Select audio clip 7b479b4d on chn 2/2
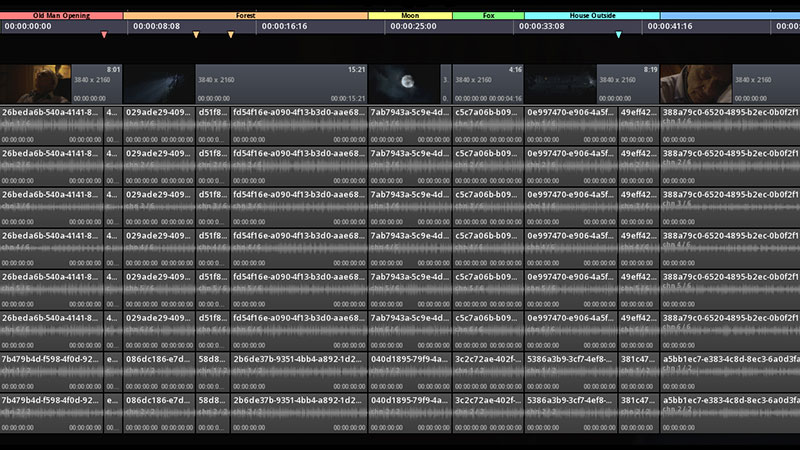 pos(52,414)
